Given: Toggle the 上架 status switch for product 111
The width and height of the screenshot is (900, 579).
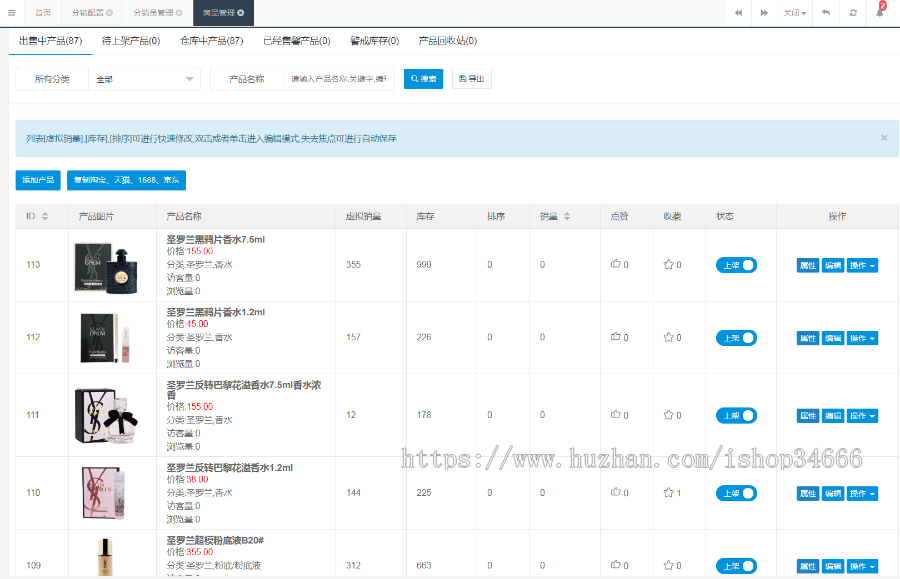Looking at the screenshot, I should 736,415.
